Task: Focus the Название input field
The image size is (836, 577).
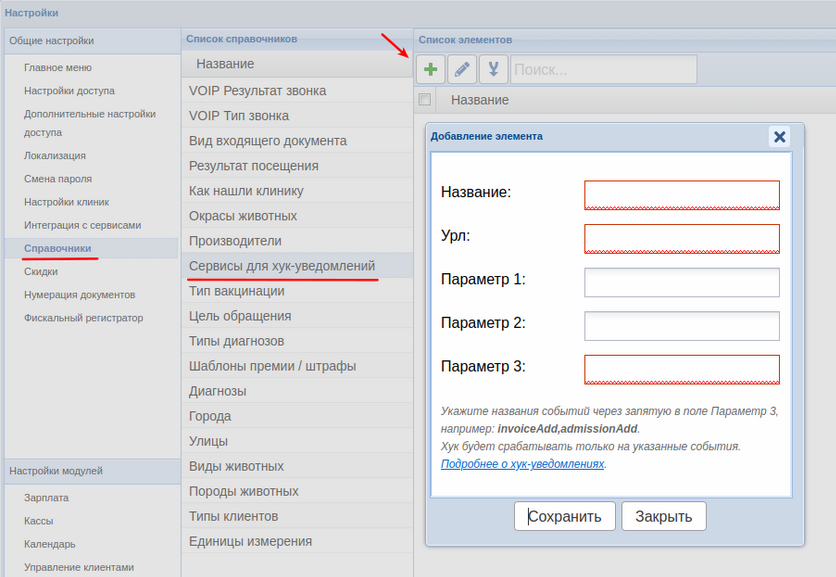Action: (x=681, y=195)
